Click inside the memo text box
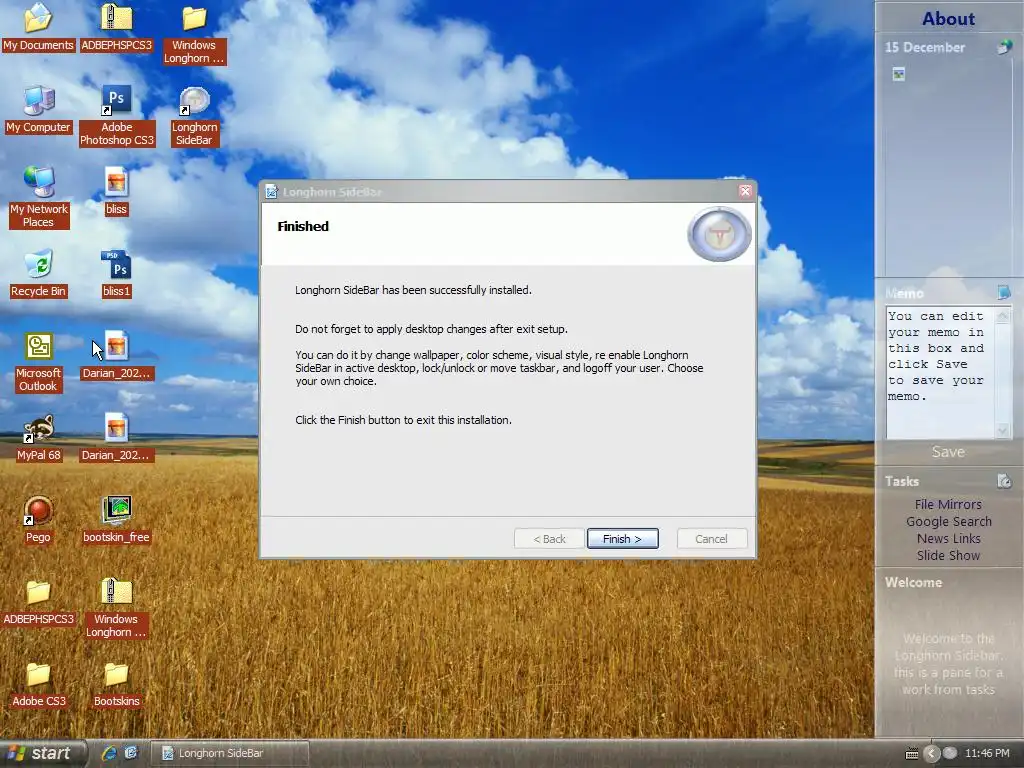The image size is (1024, 768). (x=940, y=372)
